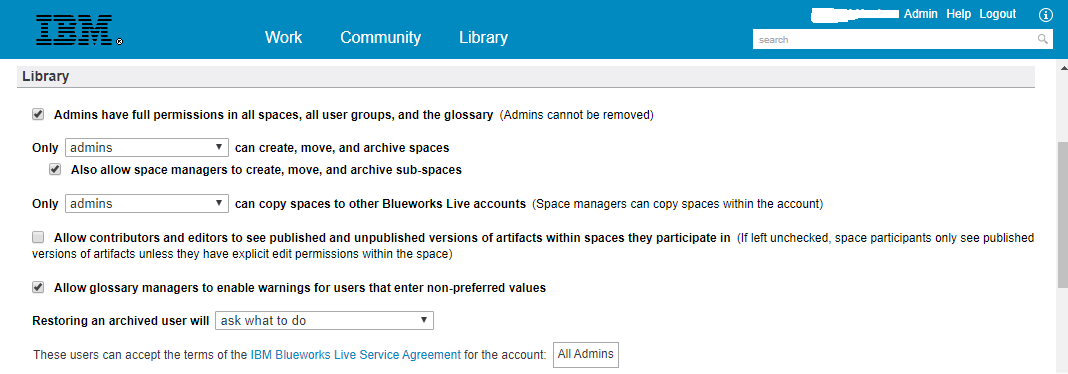1068x374 pixels.
Task: Focus the search input field
Action: (894, 40)
